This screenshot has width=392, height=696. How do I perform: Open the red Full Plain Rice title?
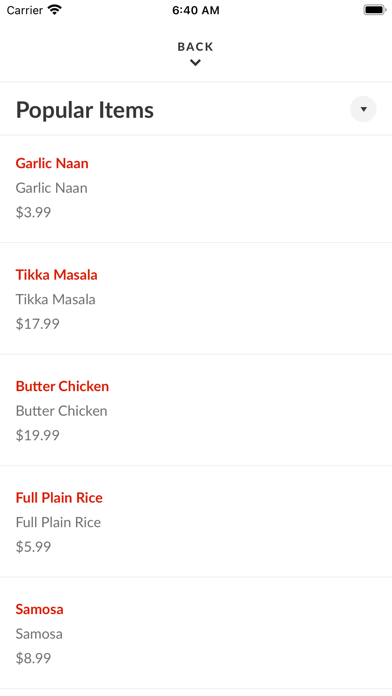pyautogui.click(x=59, y=498)
